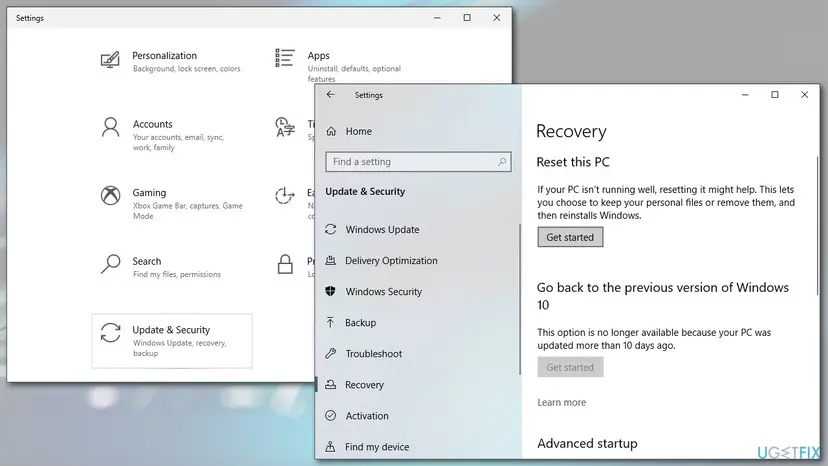Viewport: 828px width, 466px height.
Task: Open Search magnifier icon in back Settings window
Action: pyautogui.click(x=110, y=264)
